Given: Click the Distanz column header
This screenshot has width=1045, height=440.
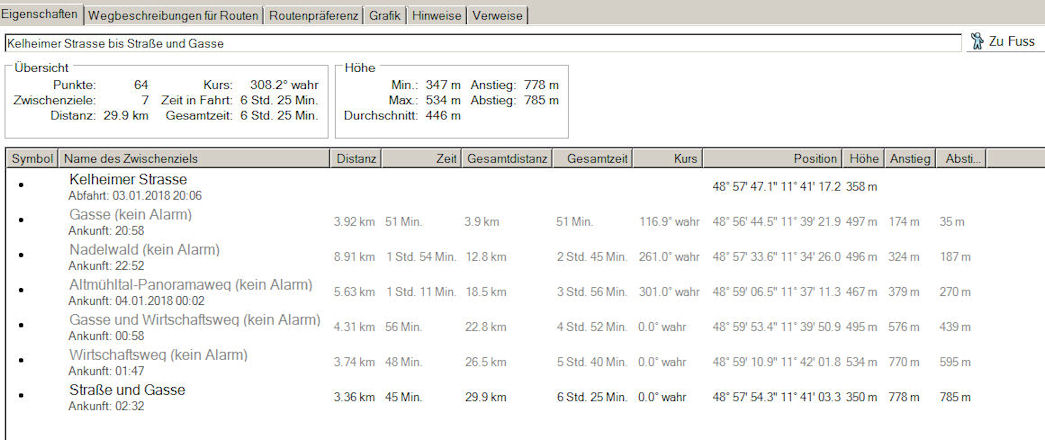Looking at the screenshot, I should [x=356, y=159].
